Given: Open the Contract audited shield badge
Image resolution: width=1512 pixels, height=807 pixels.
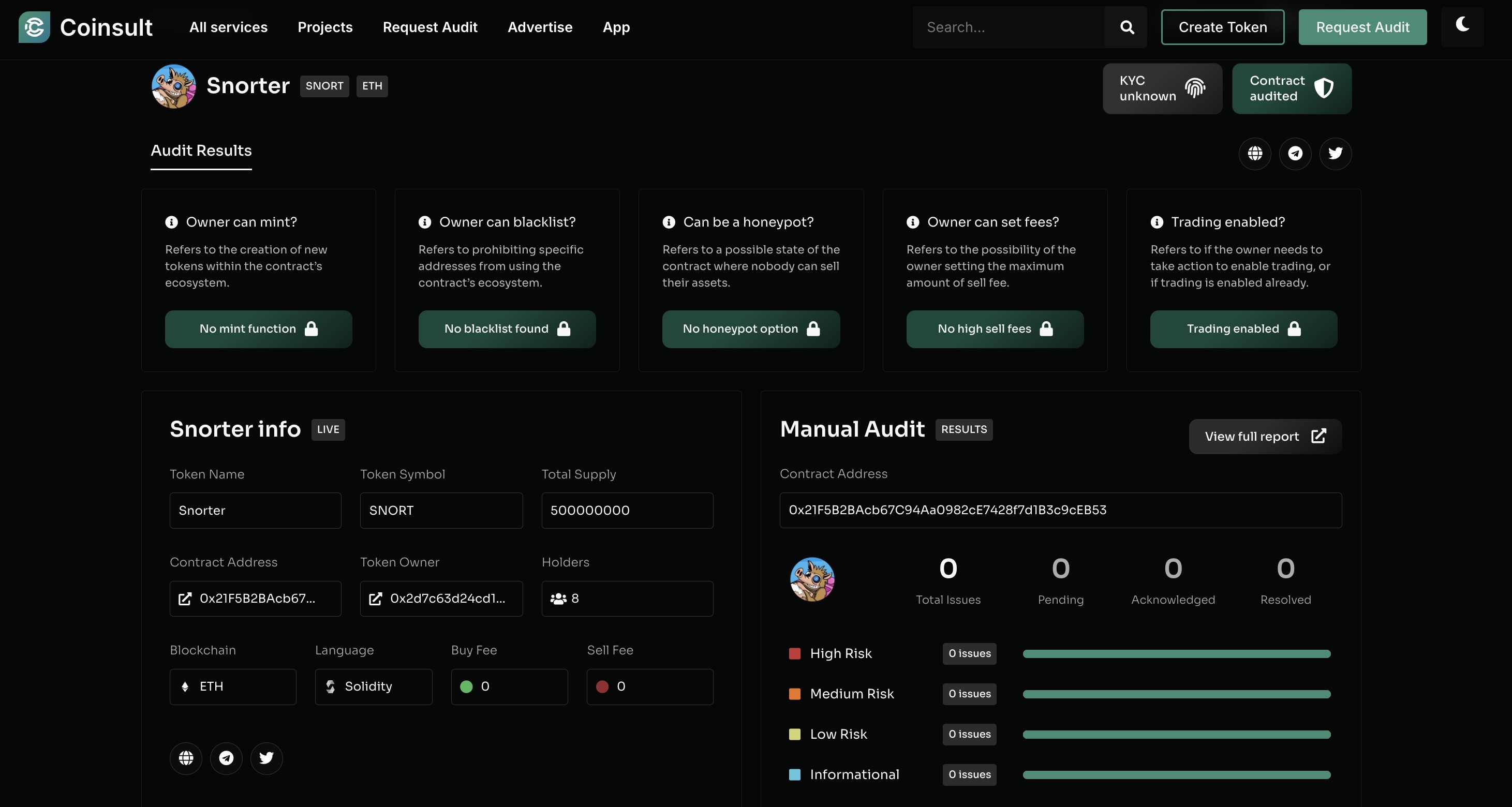Looking at the screenshot, I should (x=1291, y=88).
